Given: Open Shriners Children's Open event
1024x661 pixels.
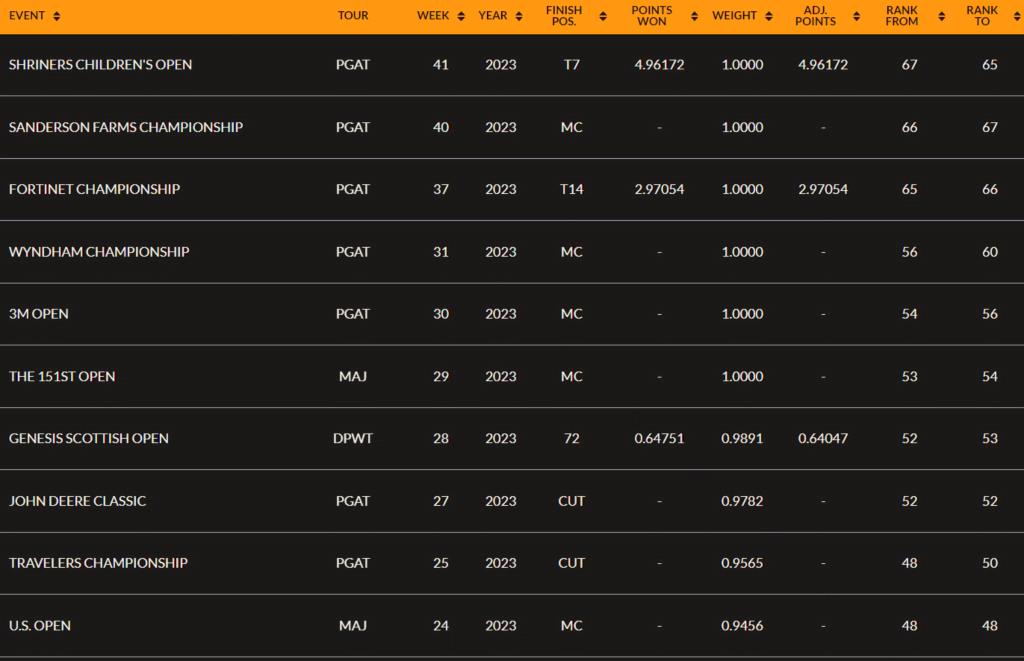Looking at the screenshot, I should 101,65.
